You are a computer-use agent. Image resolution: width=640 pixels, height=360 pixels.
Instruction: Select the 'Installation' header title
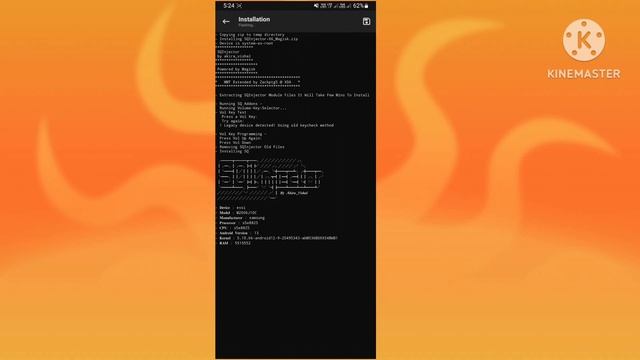coord(254,19)
